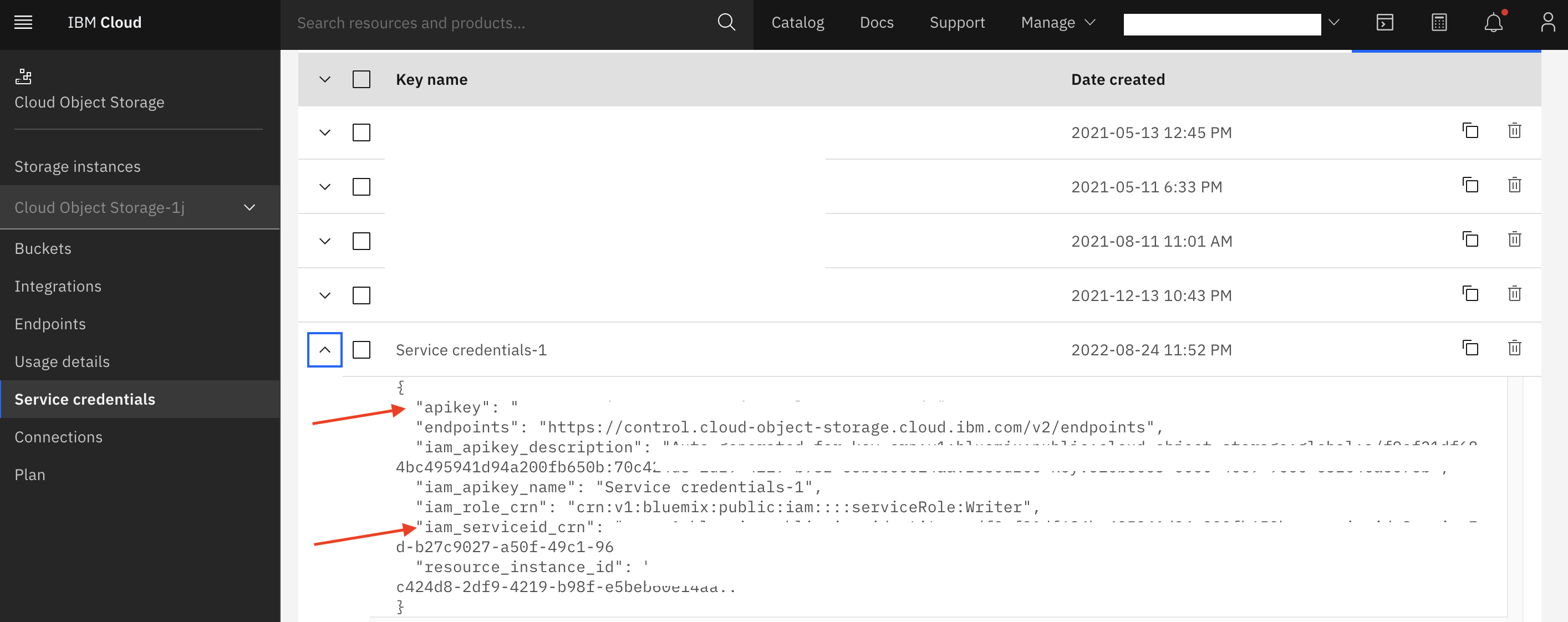Screen dimensions: 1568x622
Task: Go to Storage instances
Action: point(77,167)
